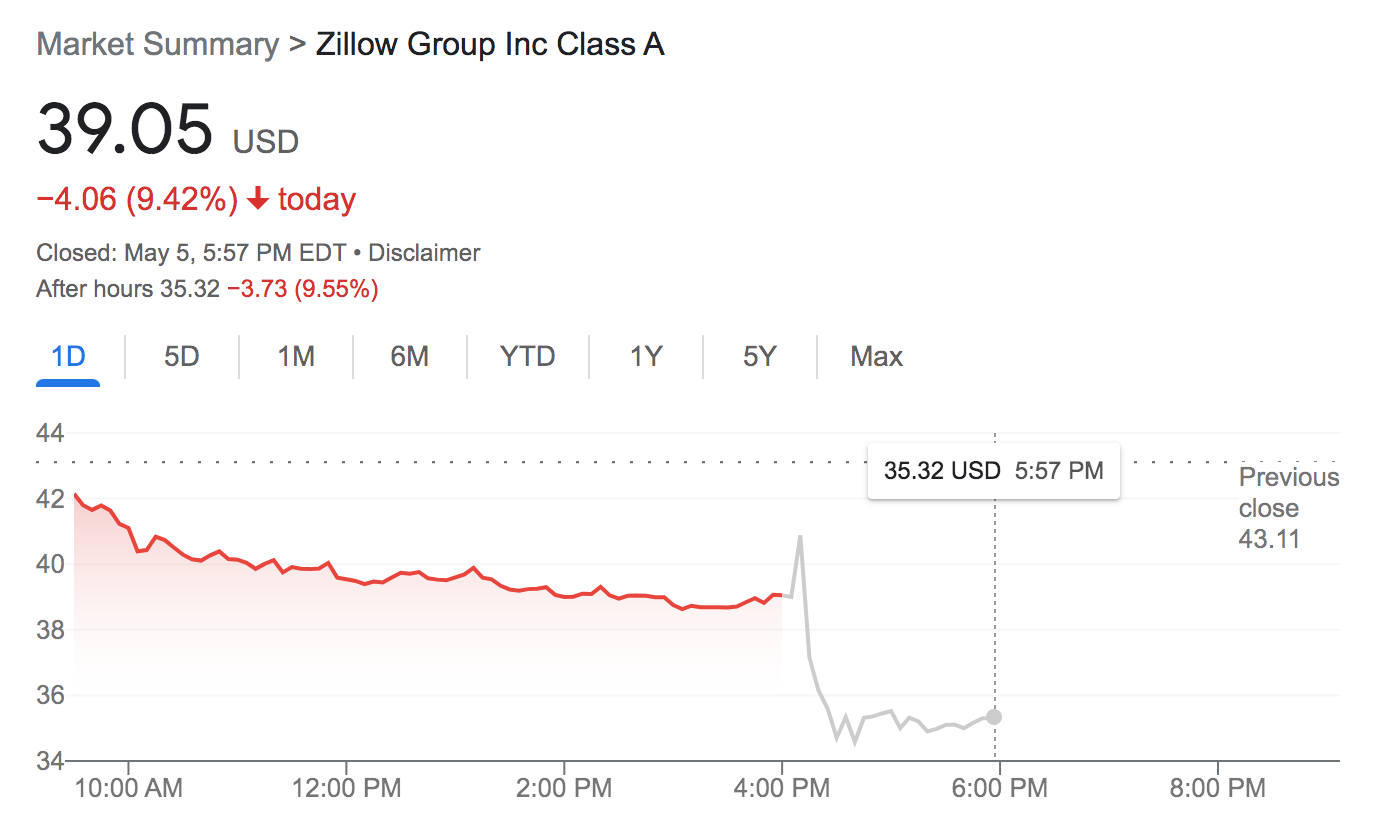Switch to the 1Y range tab

click(646, 357)
